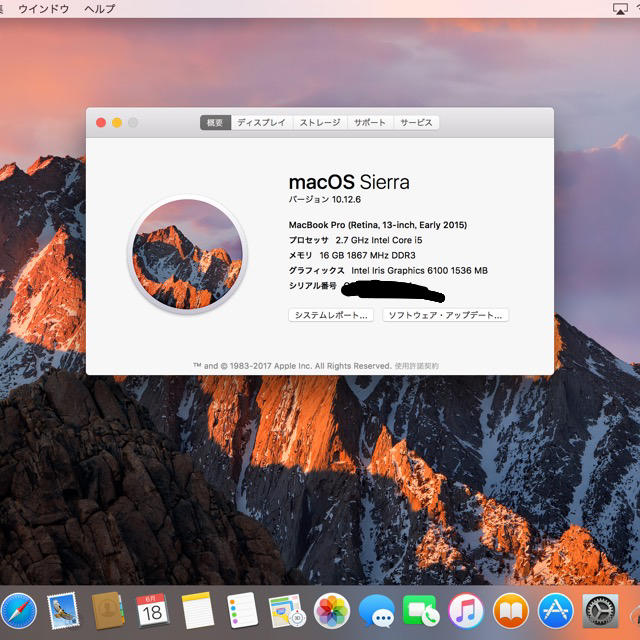Open the Contacts app icon

point(108,611)
